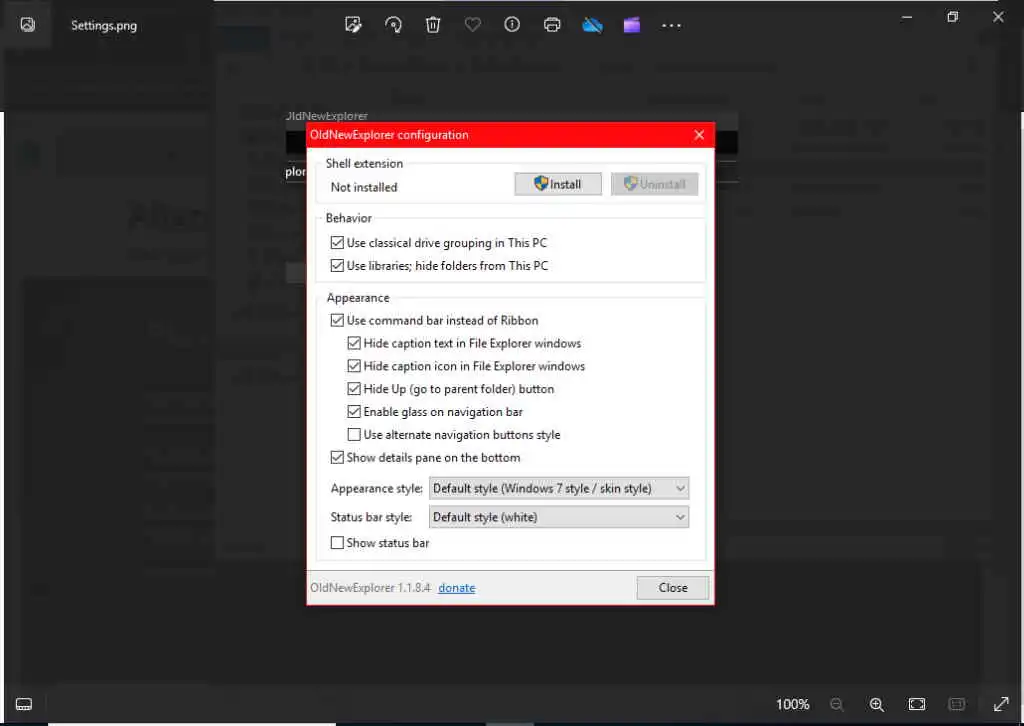1024x726 pixels.
Task: Delete the image with the trash icon
Action: 433,25
